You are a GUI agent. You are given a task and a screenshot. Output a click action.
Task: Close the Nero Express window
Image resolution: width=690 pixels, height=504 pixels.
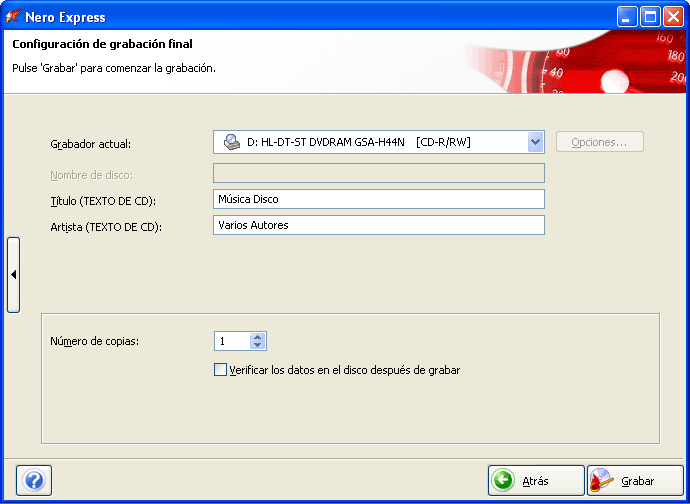click(673, 16)
